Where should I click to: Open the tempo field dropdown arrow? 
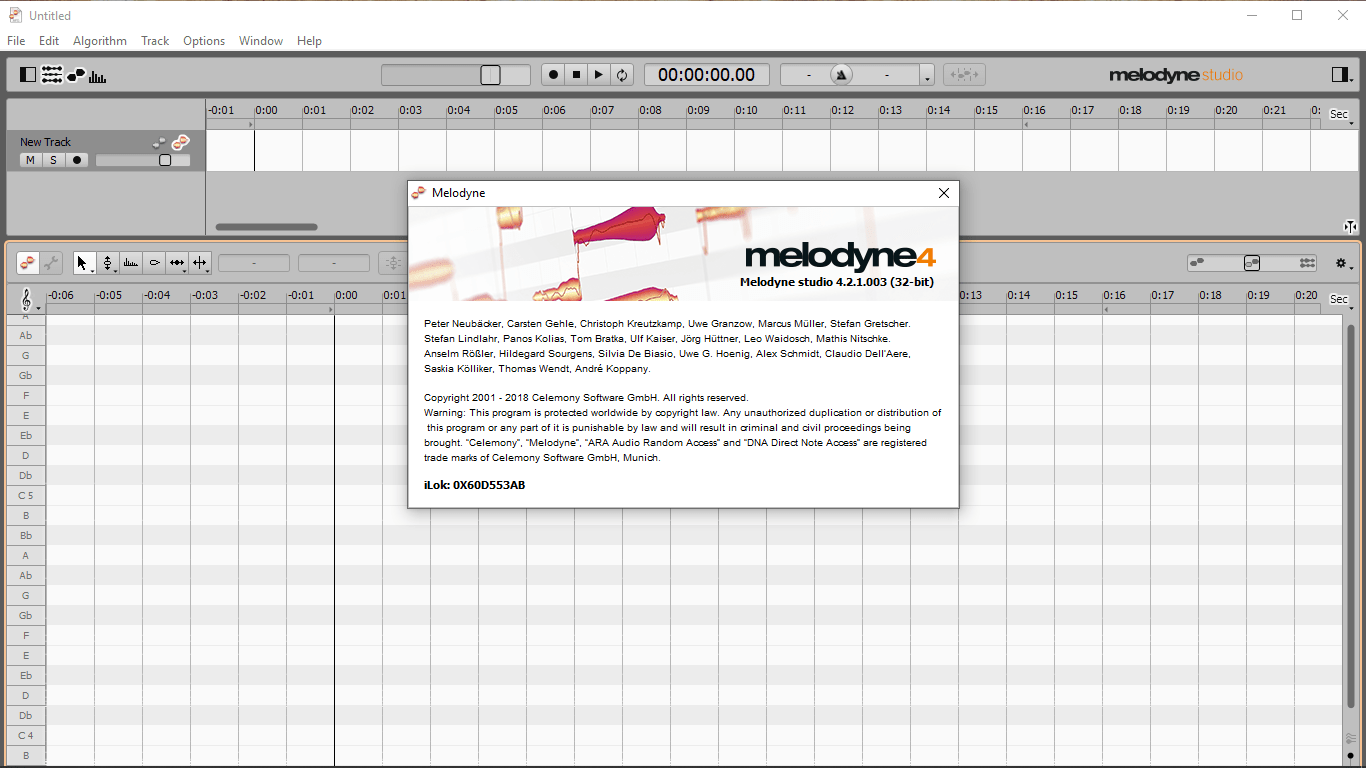pyautogui.click(x=927, y=76)
